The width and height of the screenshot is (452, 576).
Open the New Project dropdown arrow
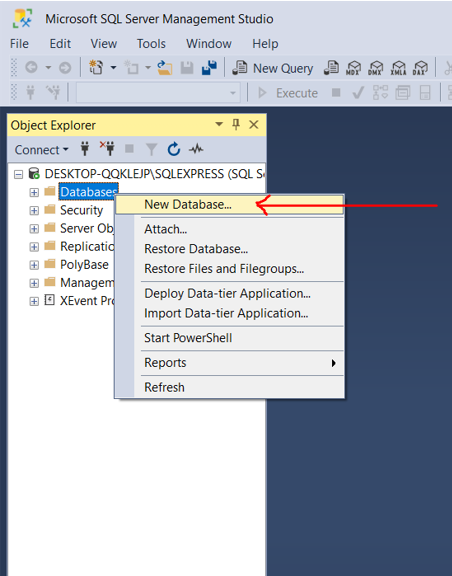[114, 68]
